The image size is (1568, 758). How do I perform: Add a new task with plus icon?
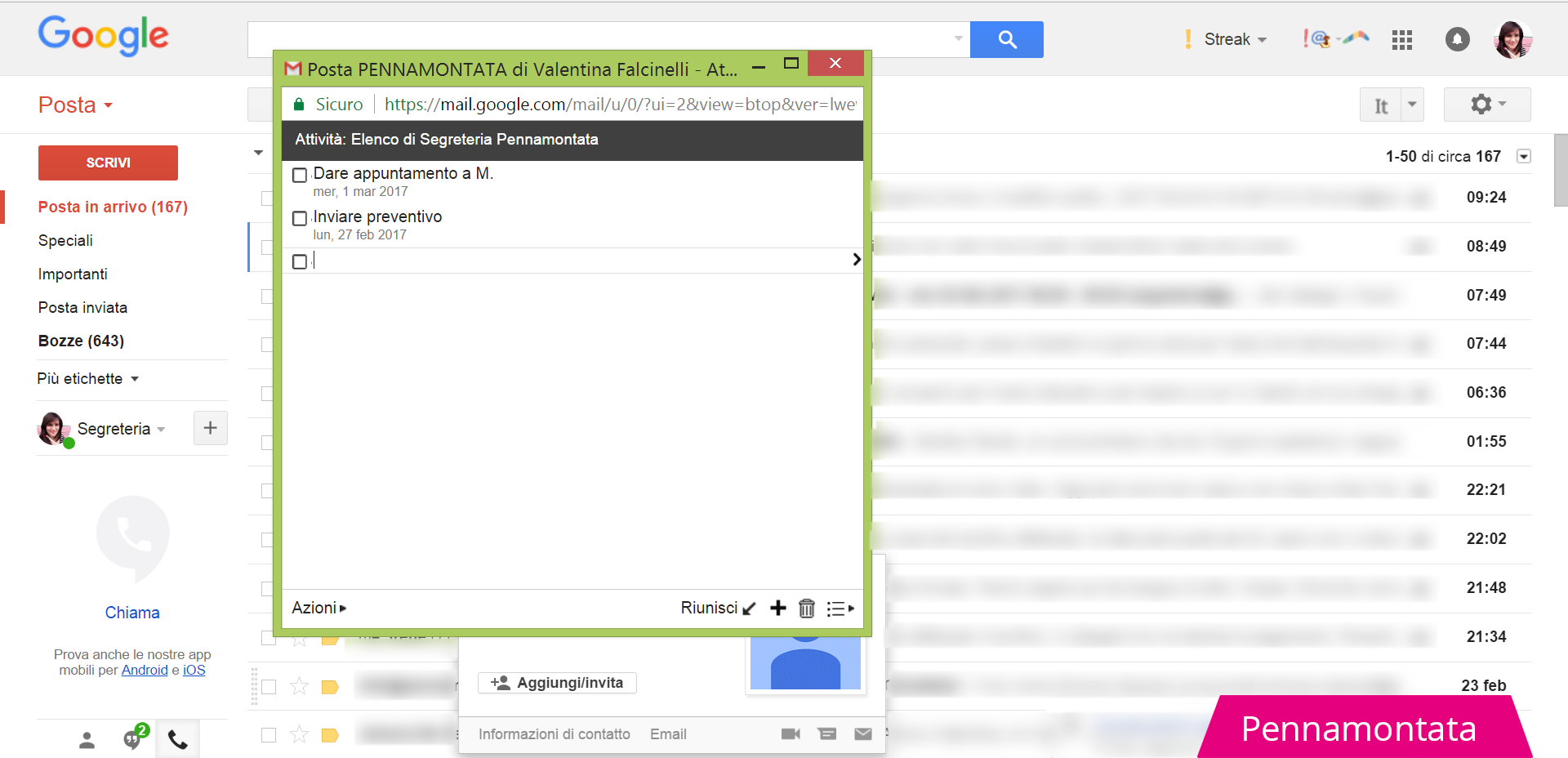click(x=778, y=609)
